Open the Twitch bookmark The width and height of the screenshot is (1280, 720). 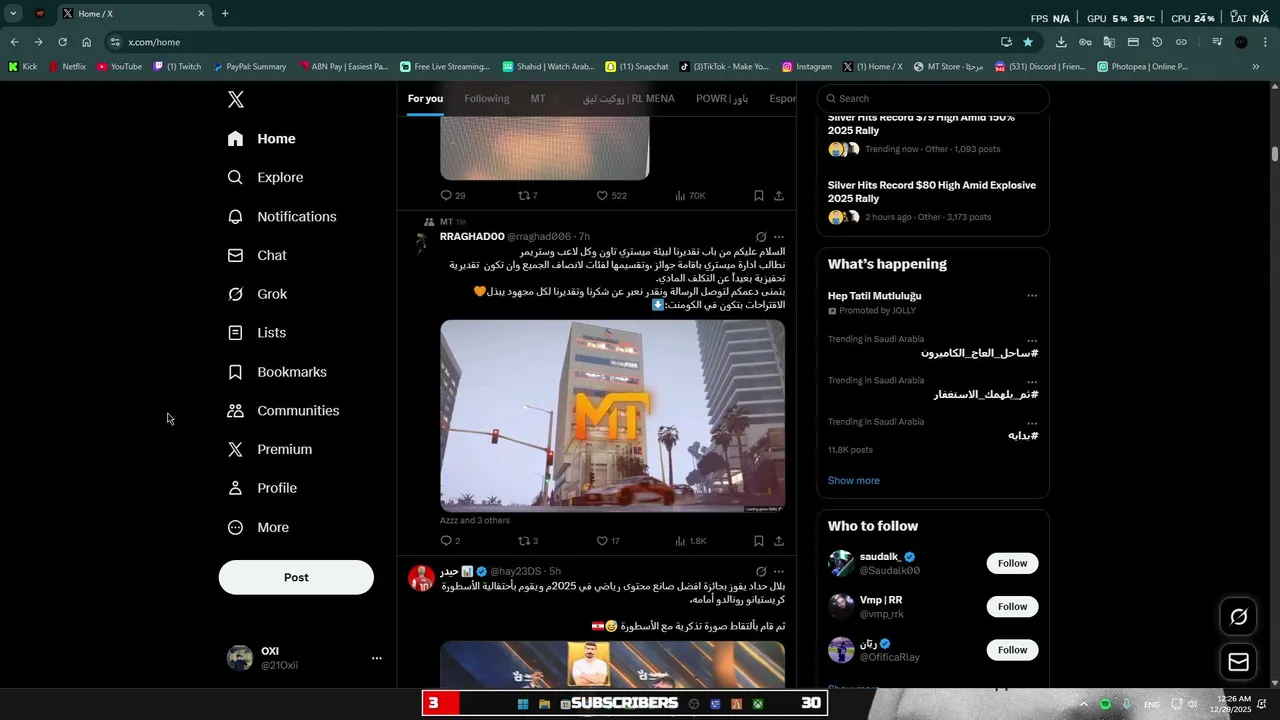[x=177, y=67]
